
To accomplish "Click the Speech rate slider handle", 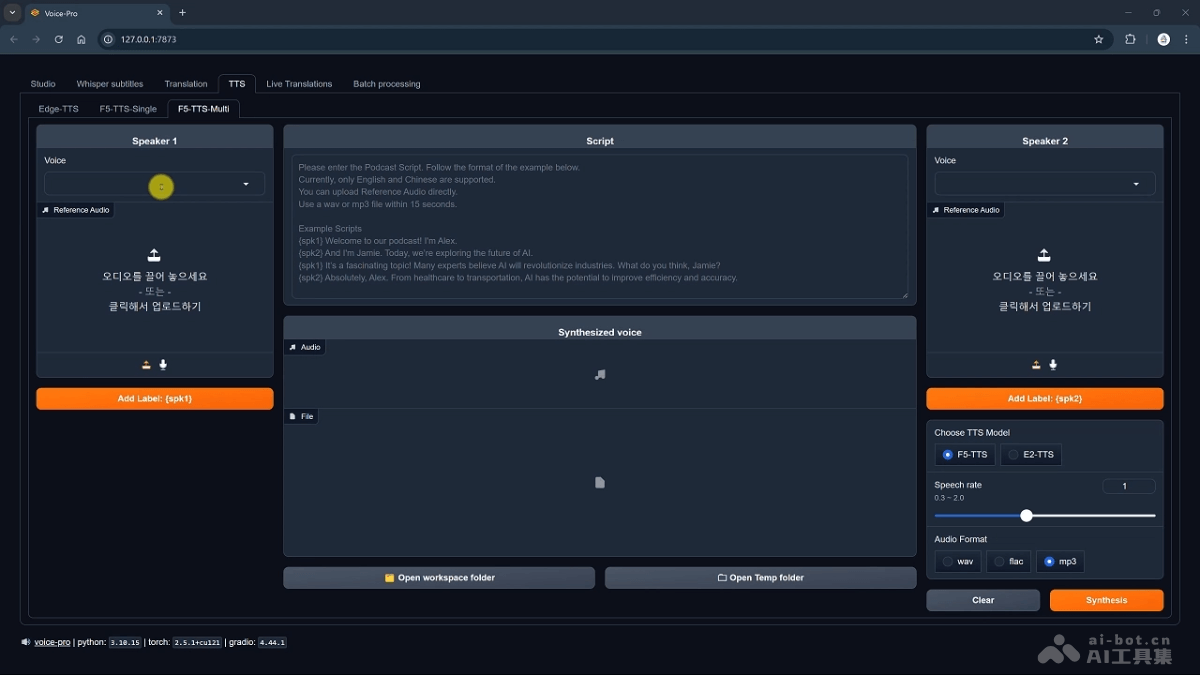I will coord(1026,516).
